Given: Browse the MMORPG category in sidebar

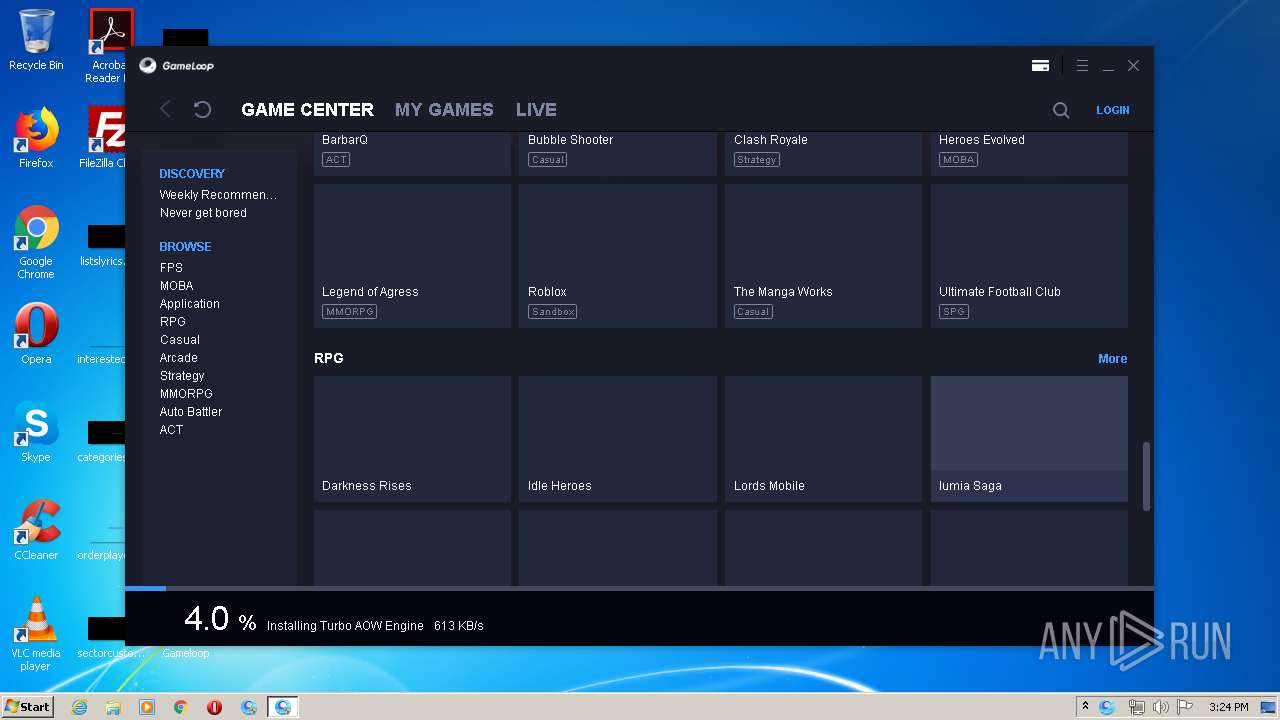Looking at the screenshot, I should [x=186, y=394].
